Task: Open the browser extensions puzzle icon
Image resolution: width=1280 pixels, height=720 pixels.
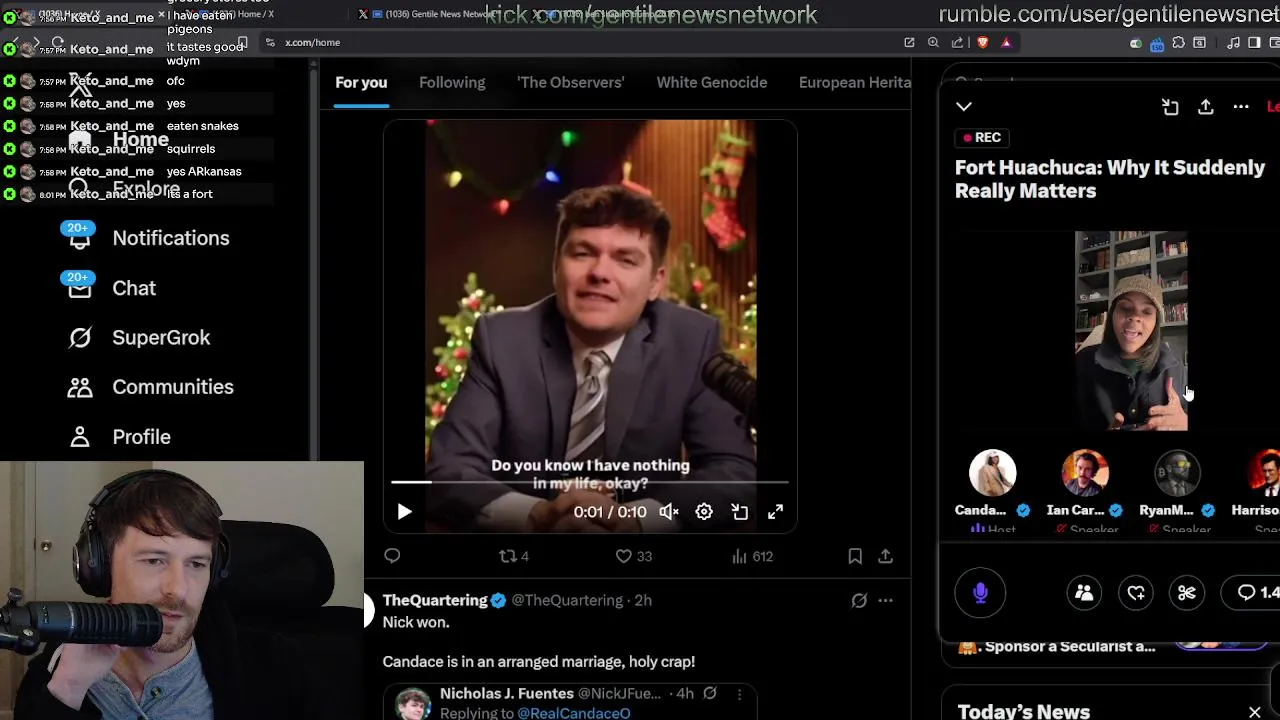Action: pyautogui.click(x=1178, y=42)
